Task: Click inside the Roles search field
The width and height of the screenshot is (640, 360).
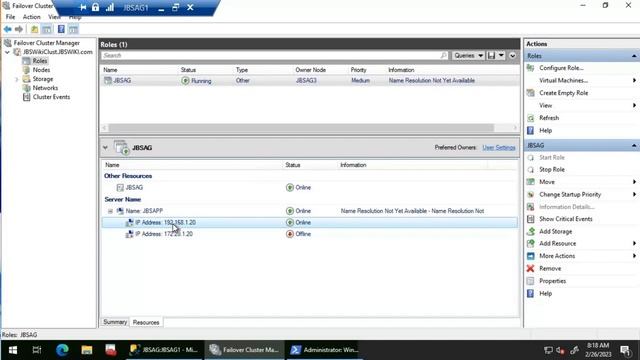Action: coord(271,55)
